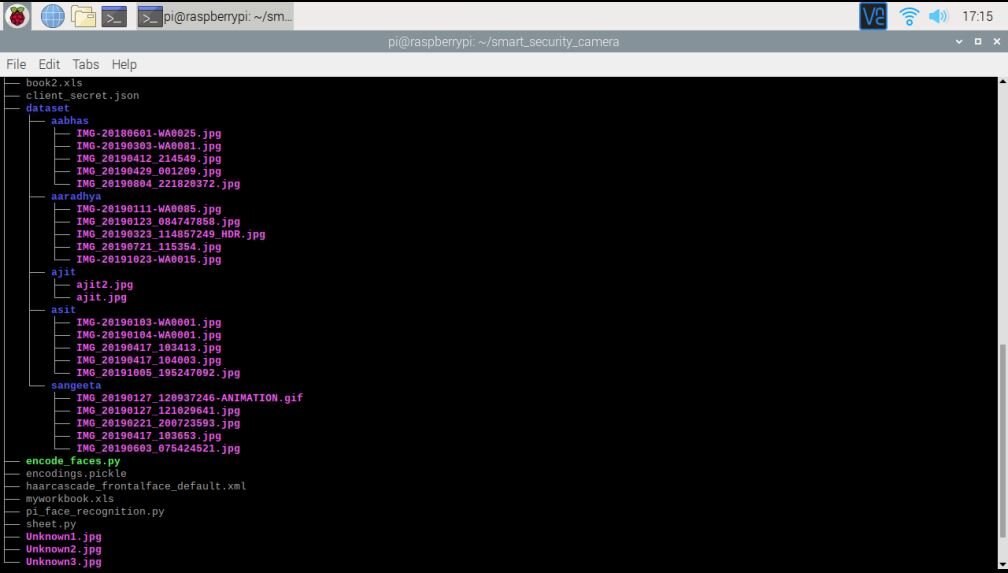
Task: Click the encode_faces.py entry
Action: click(x=73, y=461)
